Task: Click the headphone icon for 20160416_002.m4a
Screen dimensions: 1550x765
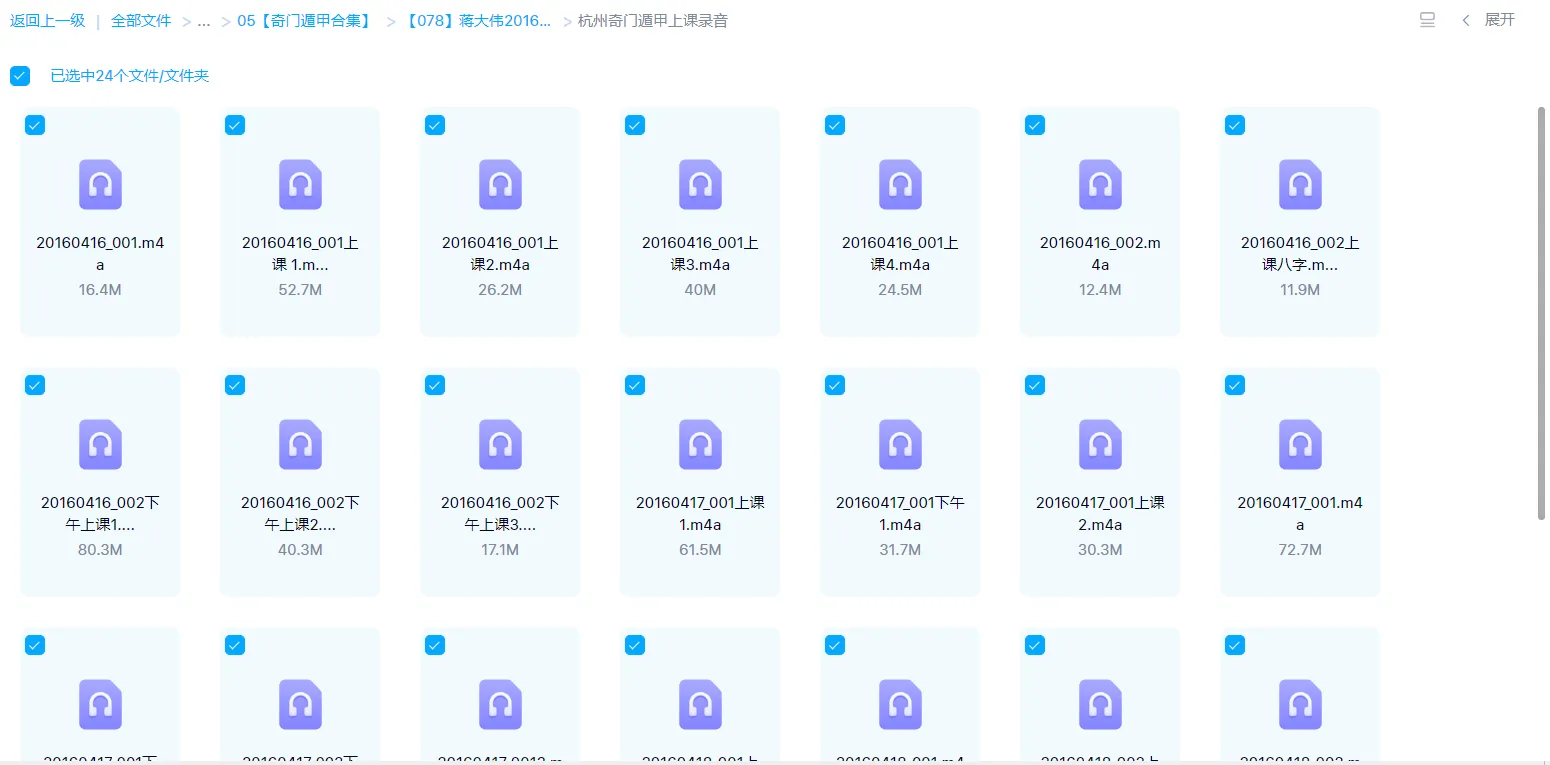Action: (1100, 184)
